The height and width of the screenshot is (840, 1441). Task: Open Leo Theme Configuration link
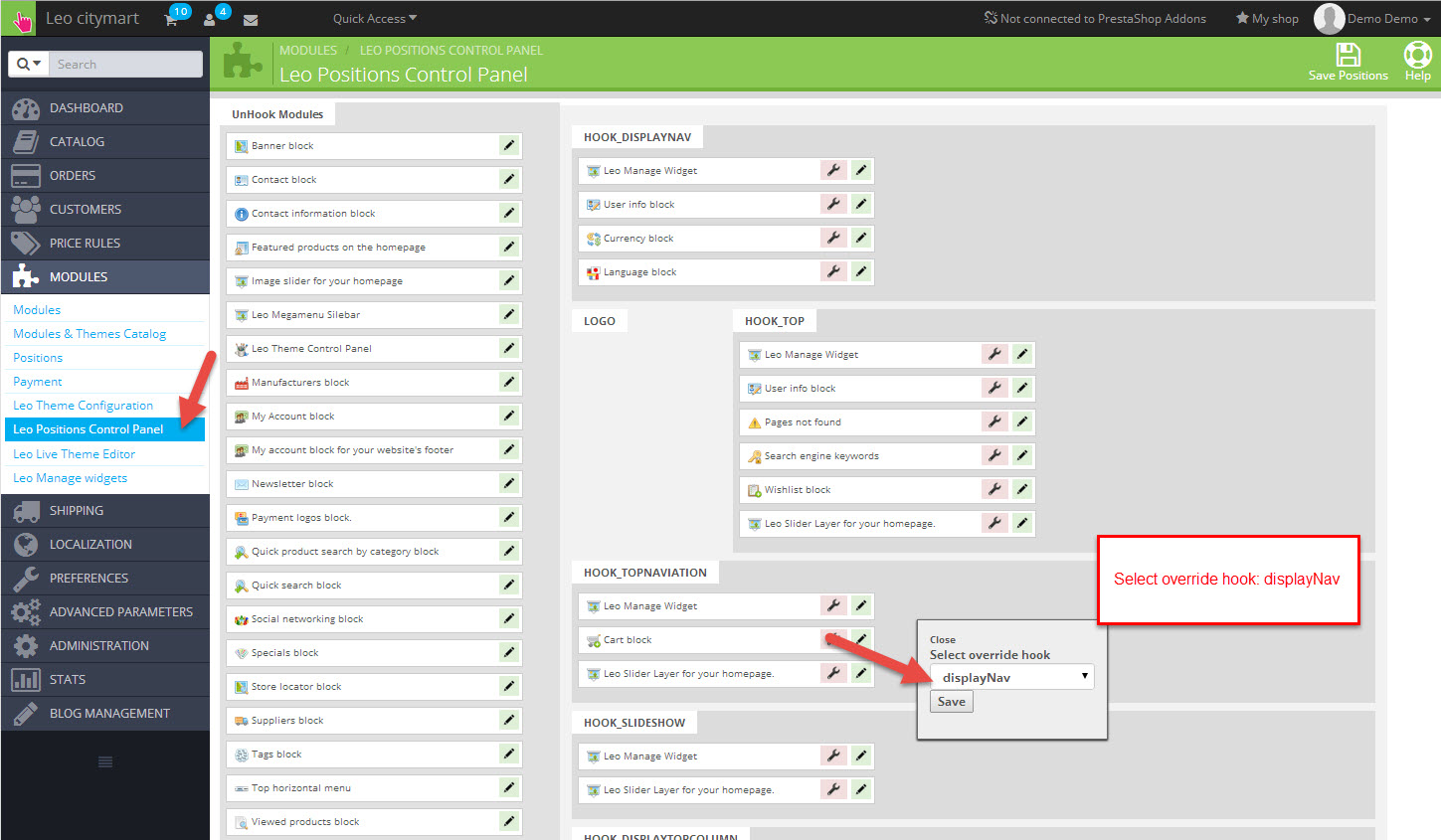(83, 406)
